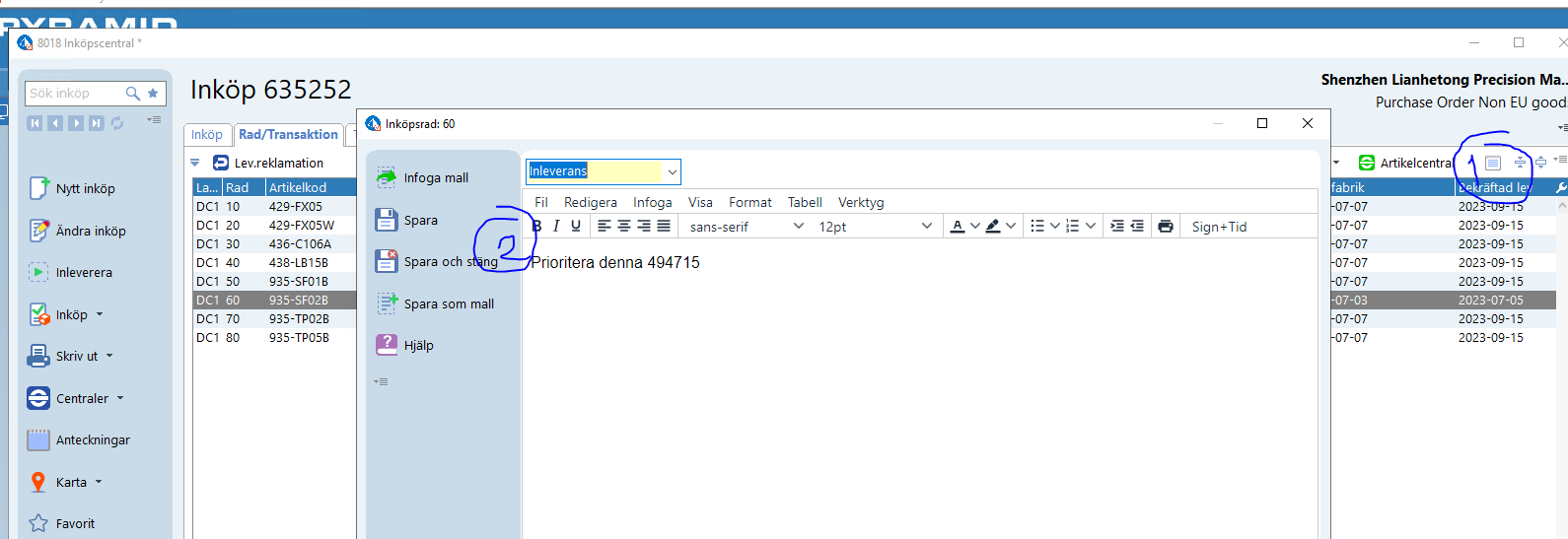Jump to the first inköp record

(x=35, y=123)
